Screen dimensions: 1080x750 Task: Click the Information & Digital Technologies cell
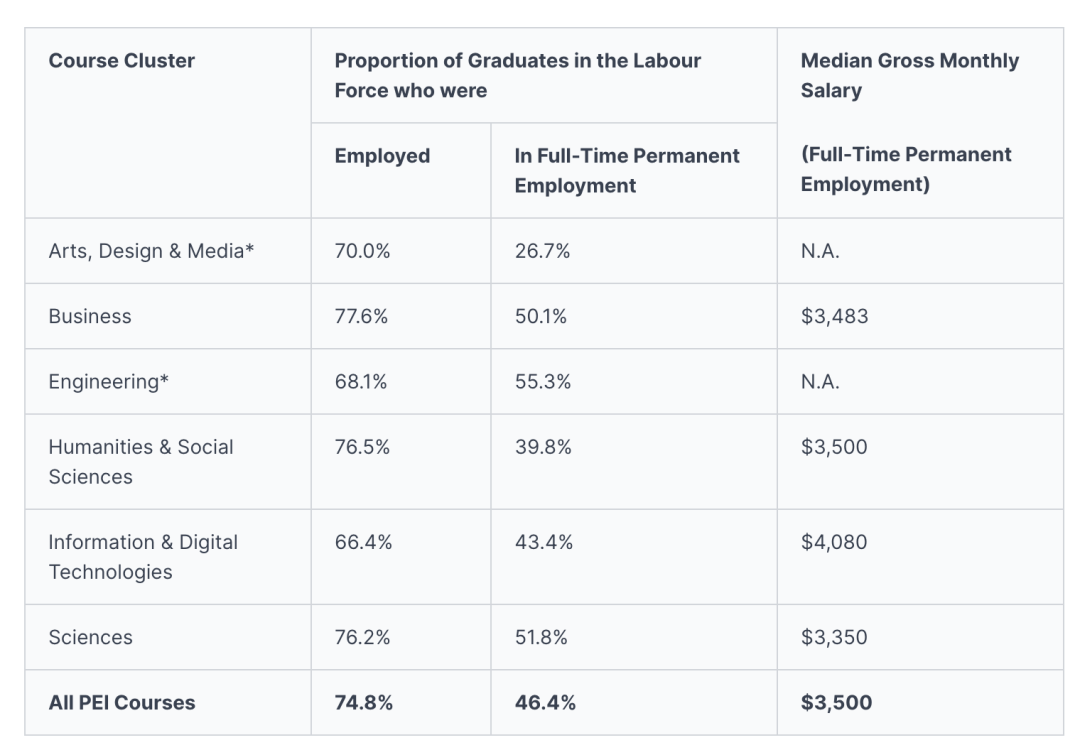click(143, 556)
